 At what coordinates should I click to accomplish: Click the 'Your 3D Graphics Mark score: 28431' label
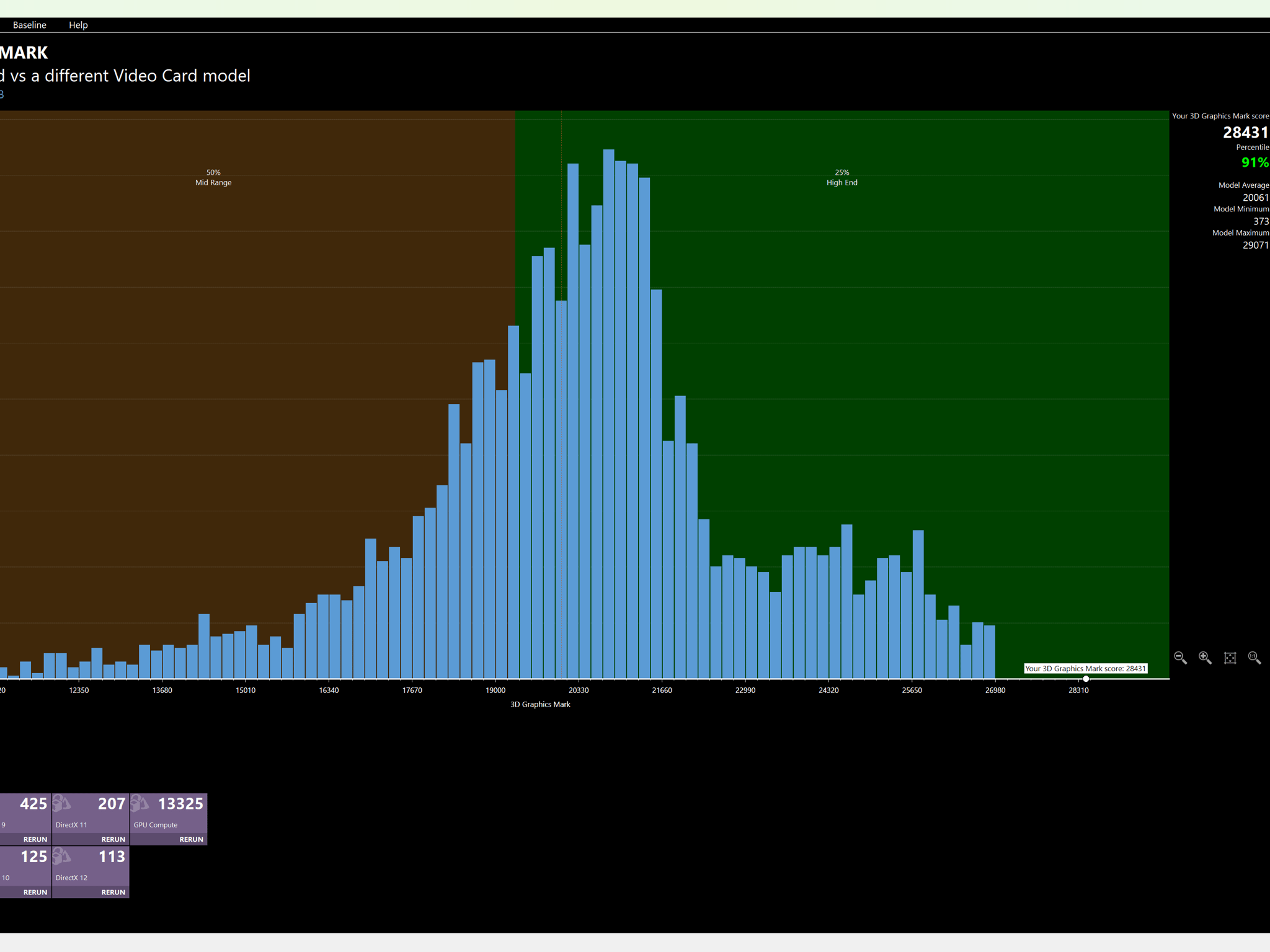(1086, 668)
